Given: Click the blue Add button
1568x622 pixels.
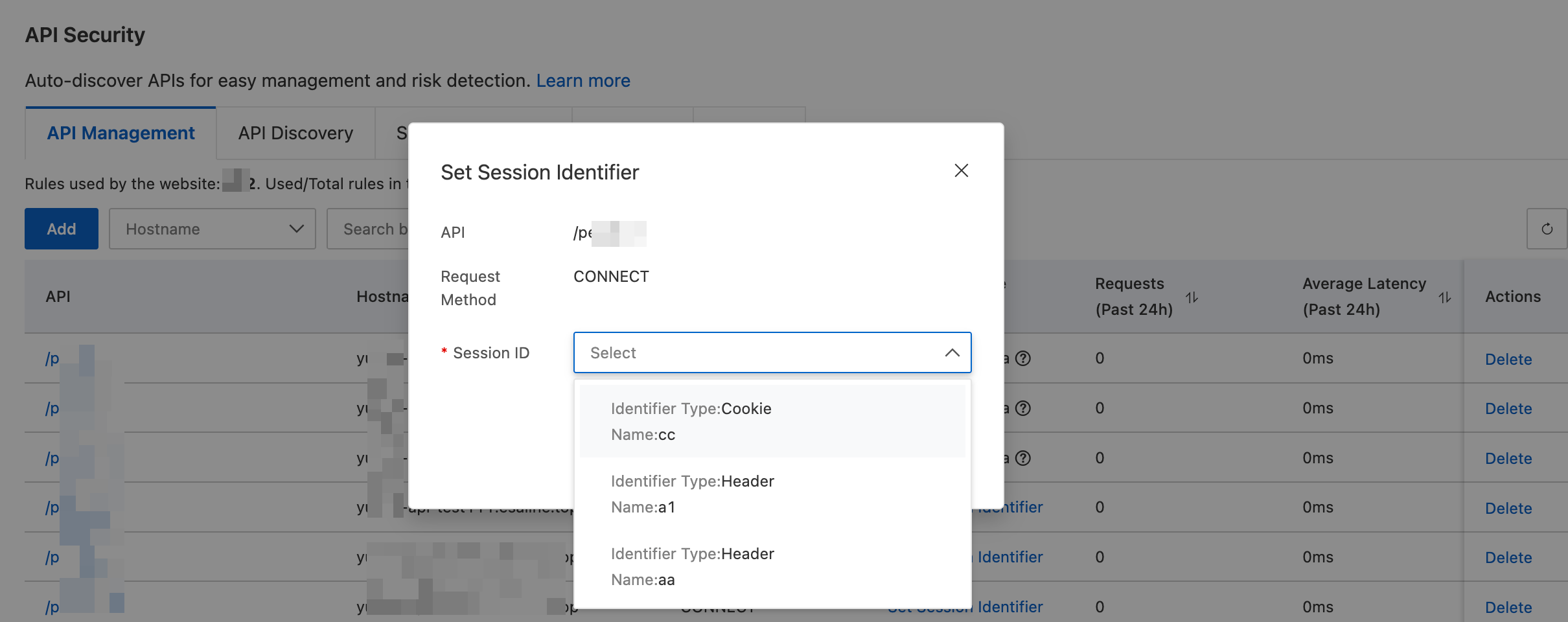Looking at the screenshot, I should pyautogui.click(x=62, y=229).
